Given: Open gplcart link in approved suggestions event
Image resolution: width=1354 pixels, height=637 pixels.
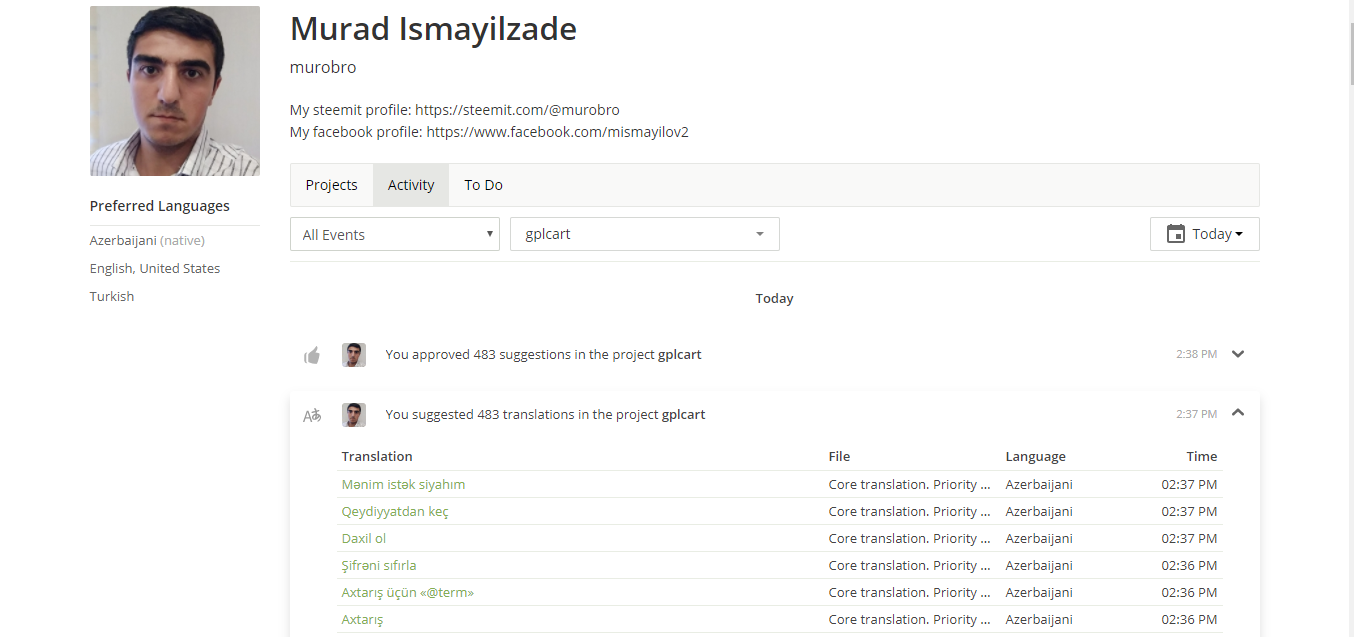Looking at the screenshot, I should 680,355.
